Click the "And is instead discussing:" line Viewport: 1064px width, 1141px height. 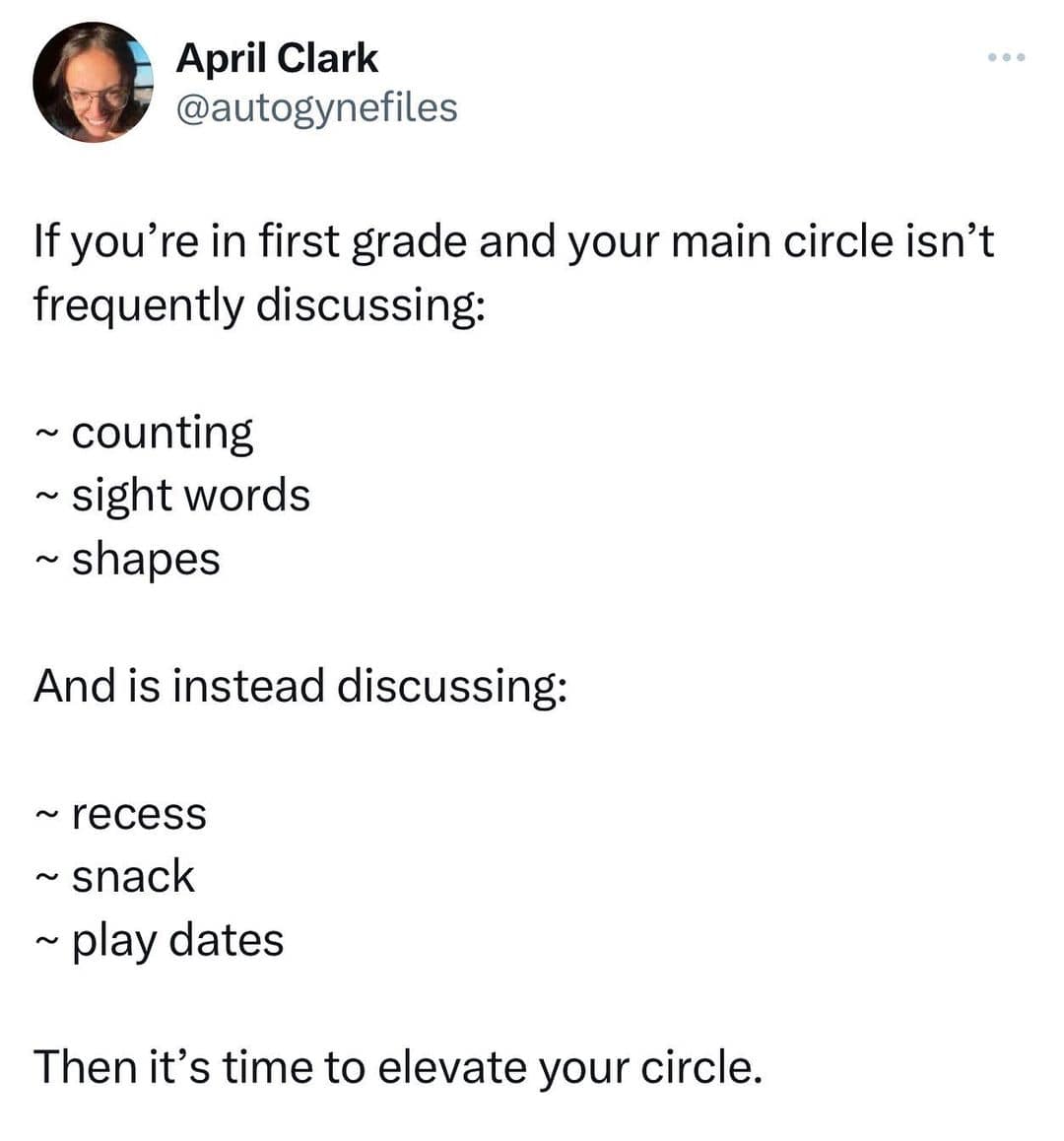(300, 686)
